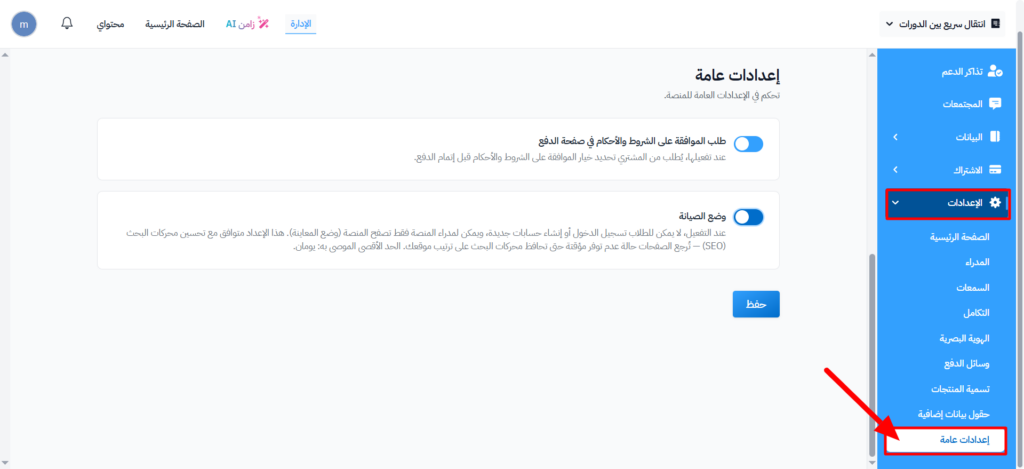Click the حفظ save button
Image resolution: width=1024 pixels, height=469 pixels.
point(755,304)
